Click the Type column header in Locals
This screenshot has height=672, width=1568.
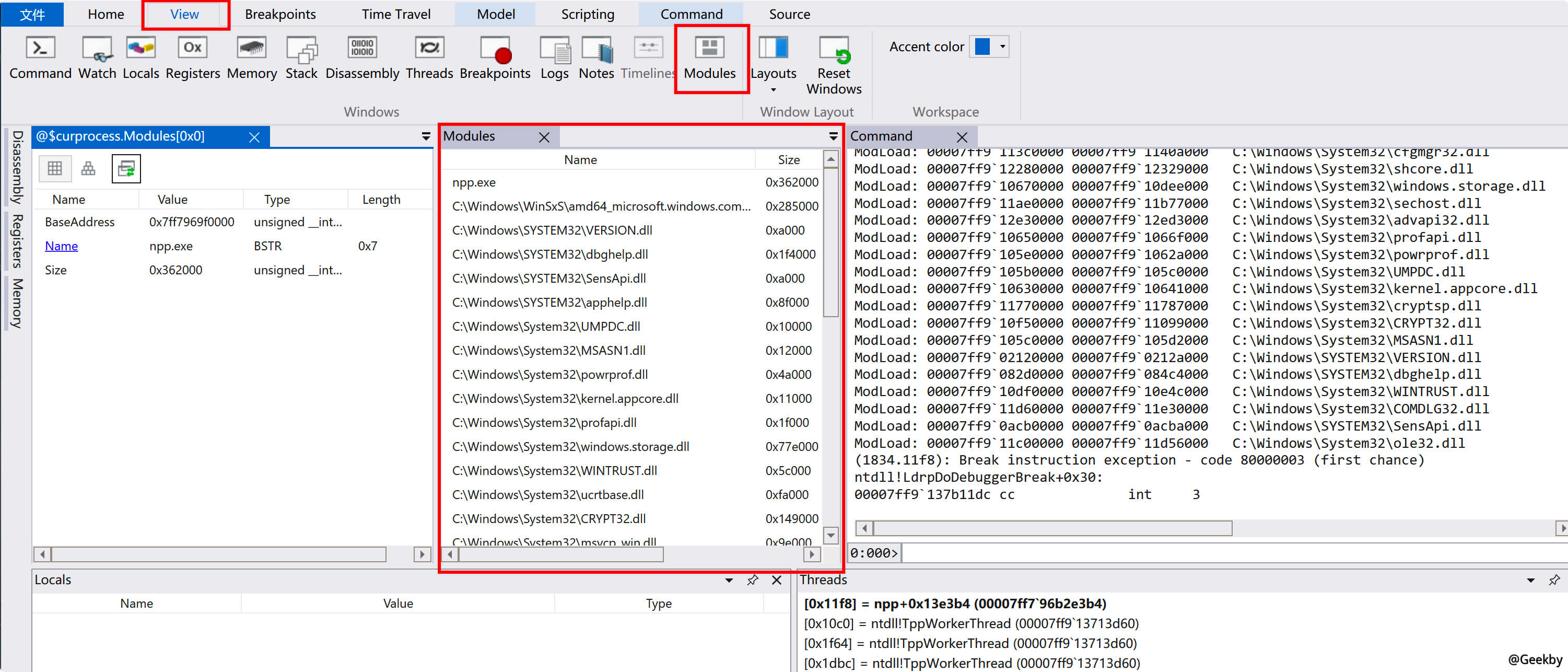tap(659, 603)
